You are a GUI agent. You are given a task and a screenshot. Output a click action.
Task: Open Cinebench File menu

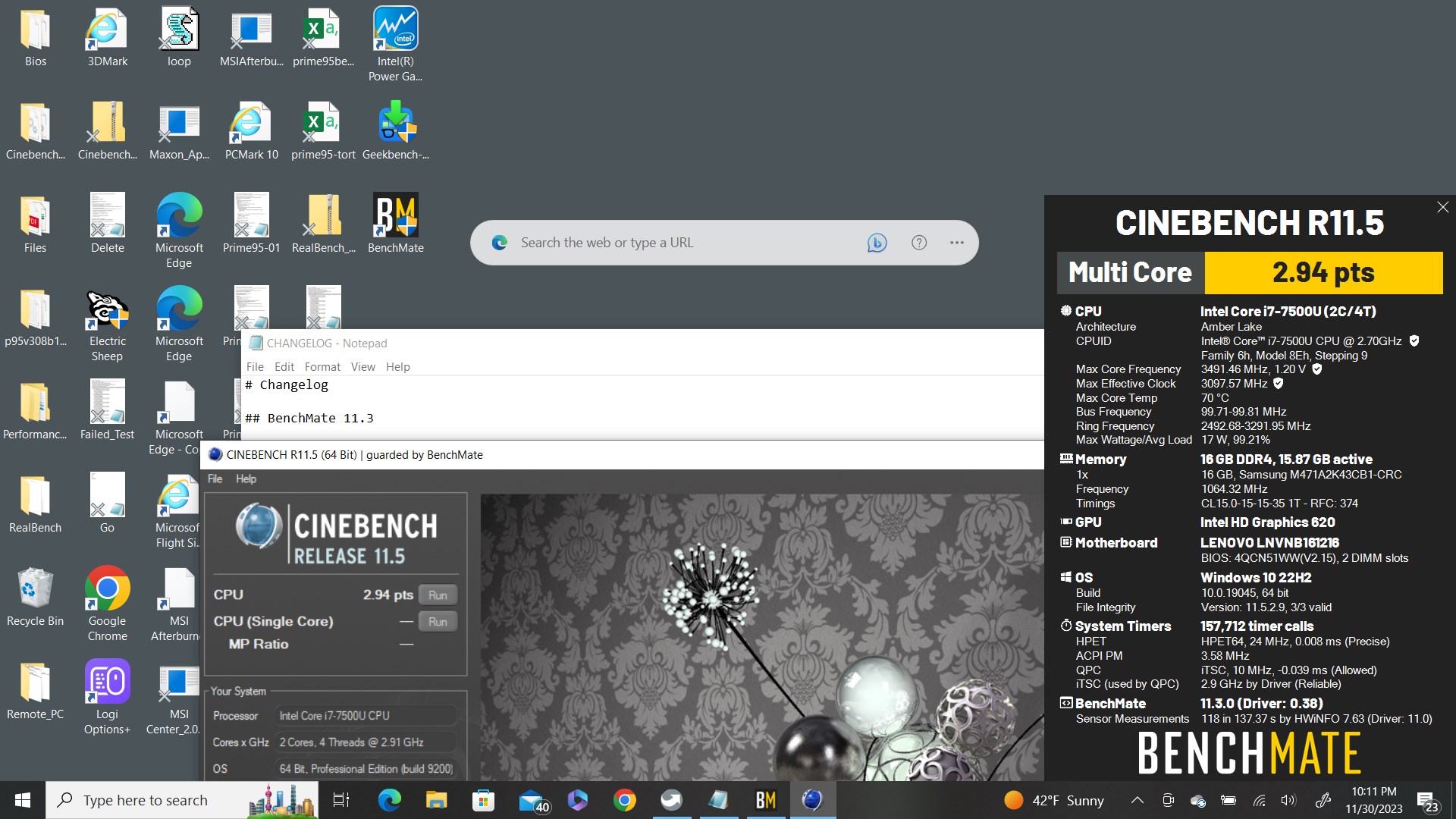coord(215,479)
